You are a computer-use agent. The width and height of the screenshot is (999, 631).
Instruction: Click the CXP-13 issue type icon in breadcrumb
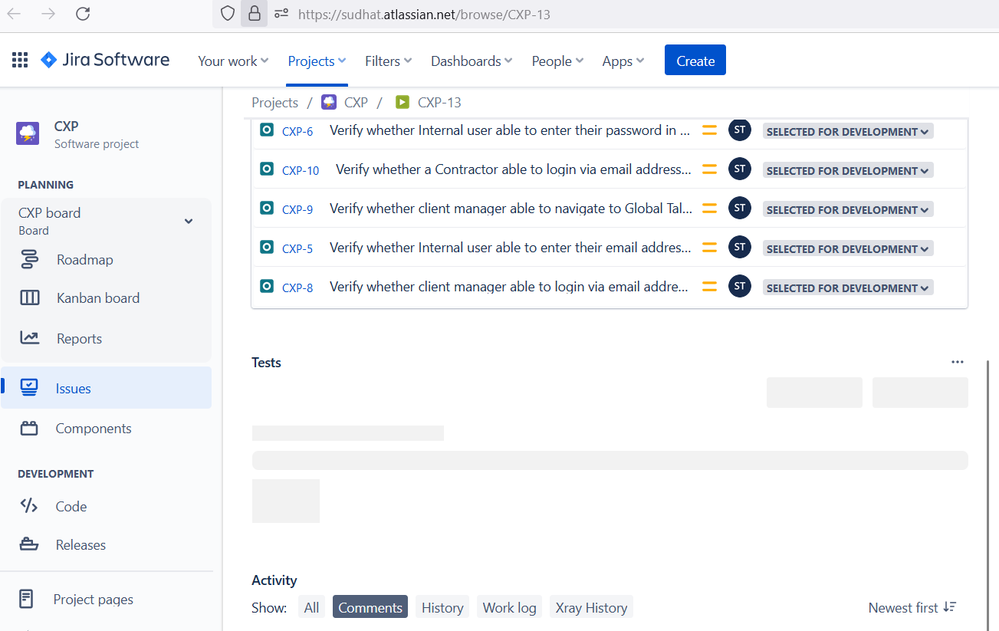pos(402,102)
